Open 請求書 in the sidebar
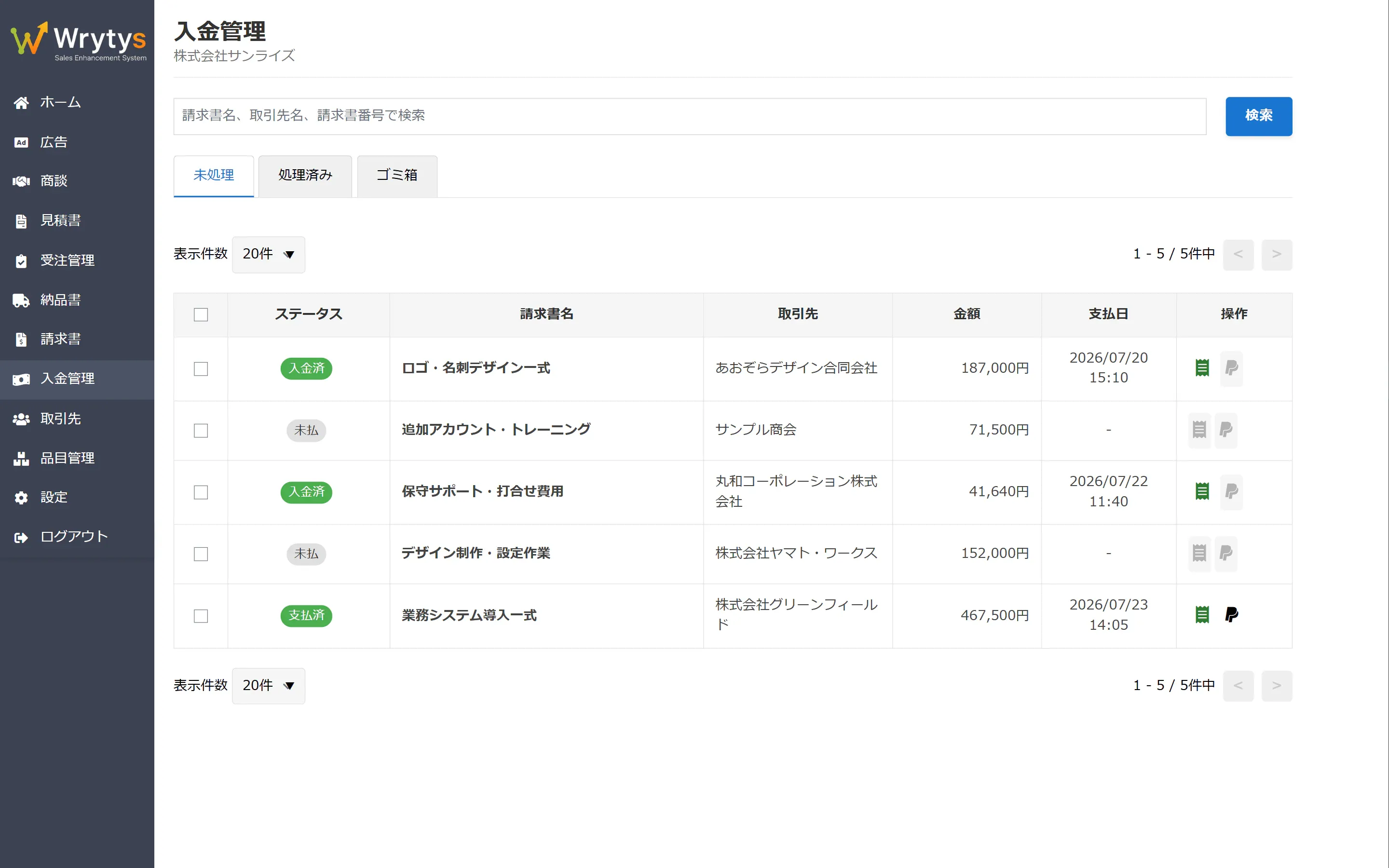 coord(77,339)
